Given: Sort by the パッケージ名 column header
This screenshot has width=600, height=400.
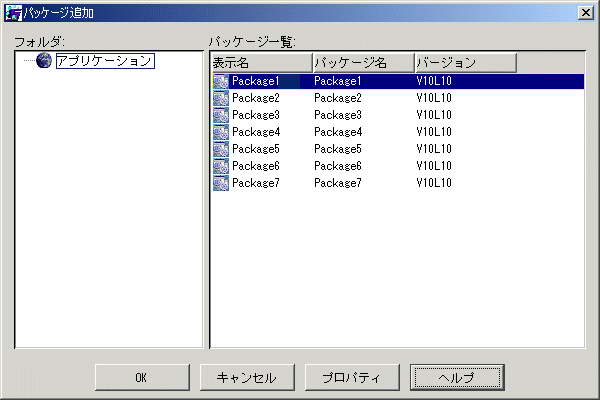Looking at the screenshot, I should point(364,63).
